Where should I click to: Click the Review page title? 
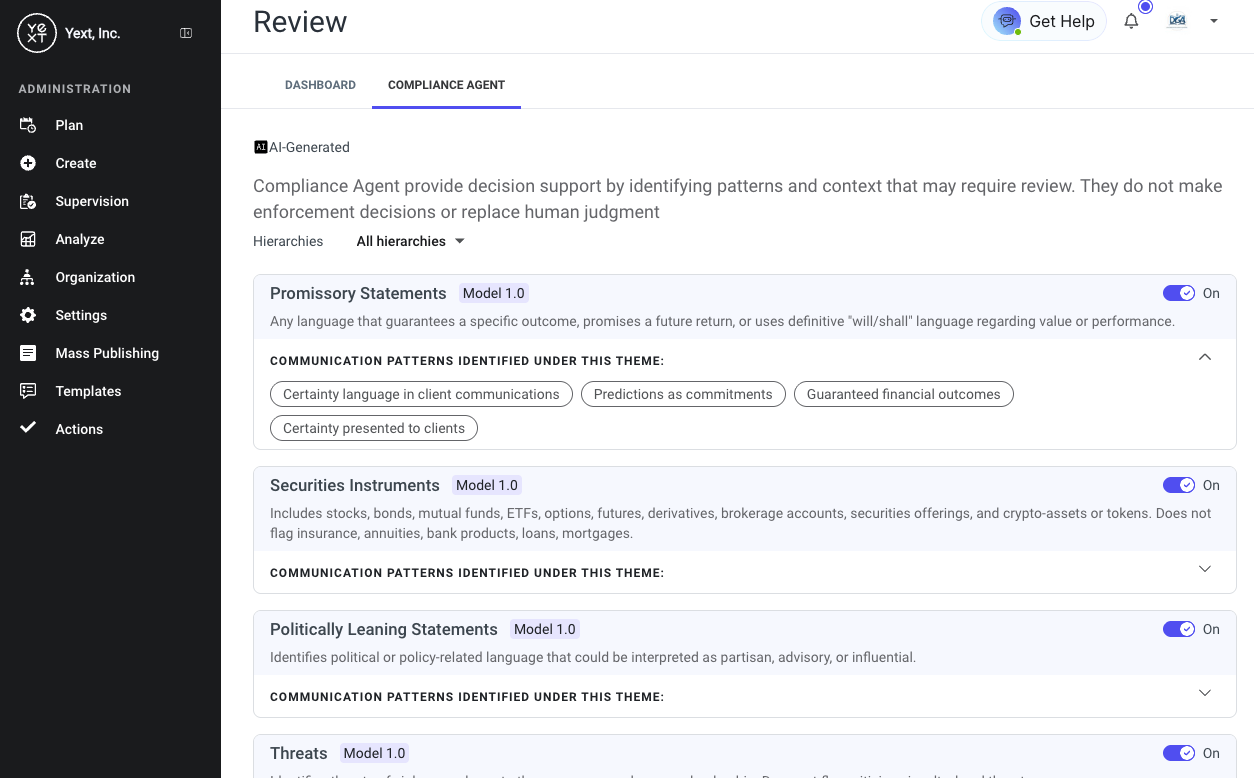[300, 21]
